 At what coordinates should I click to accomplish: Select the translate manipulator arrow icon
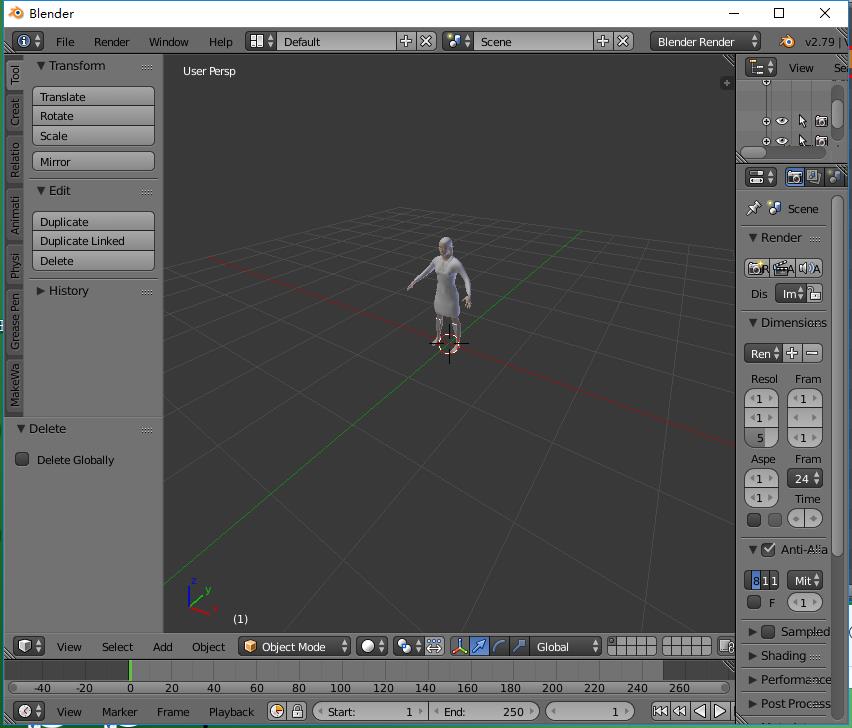479,647
